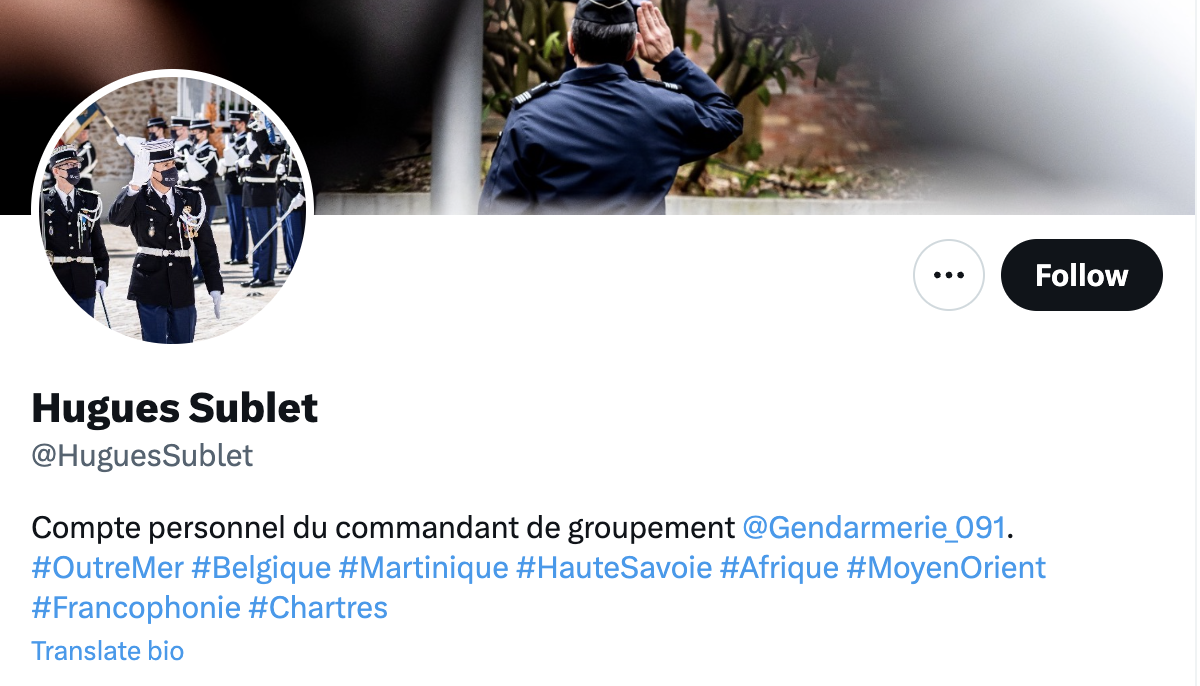Open the three-dot more options menu
The height and width of the screenshot is (686, 1200).
[x=949, y=275]
